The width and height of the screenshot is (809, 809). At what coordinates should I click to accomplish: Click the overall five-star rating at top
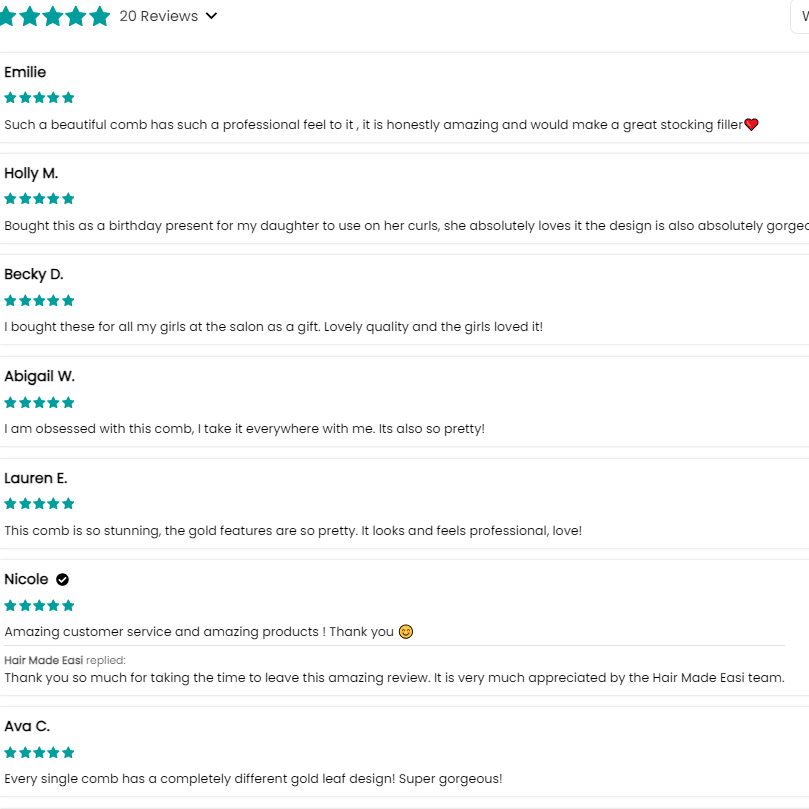[x=54, y=16]
